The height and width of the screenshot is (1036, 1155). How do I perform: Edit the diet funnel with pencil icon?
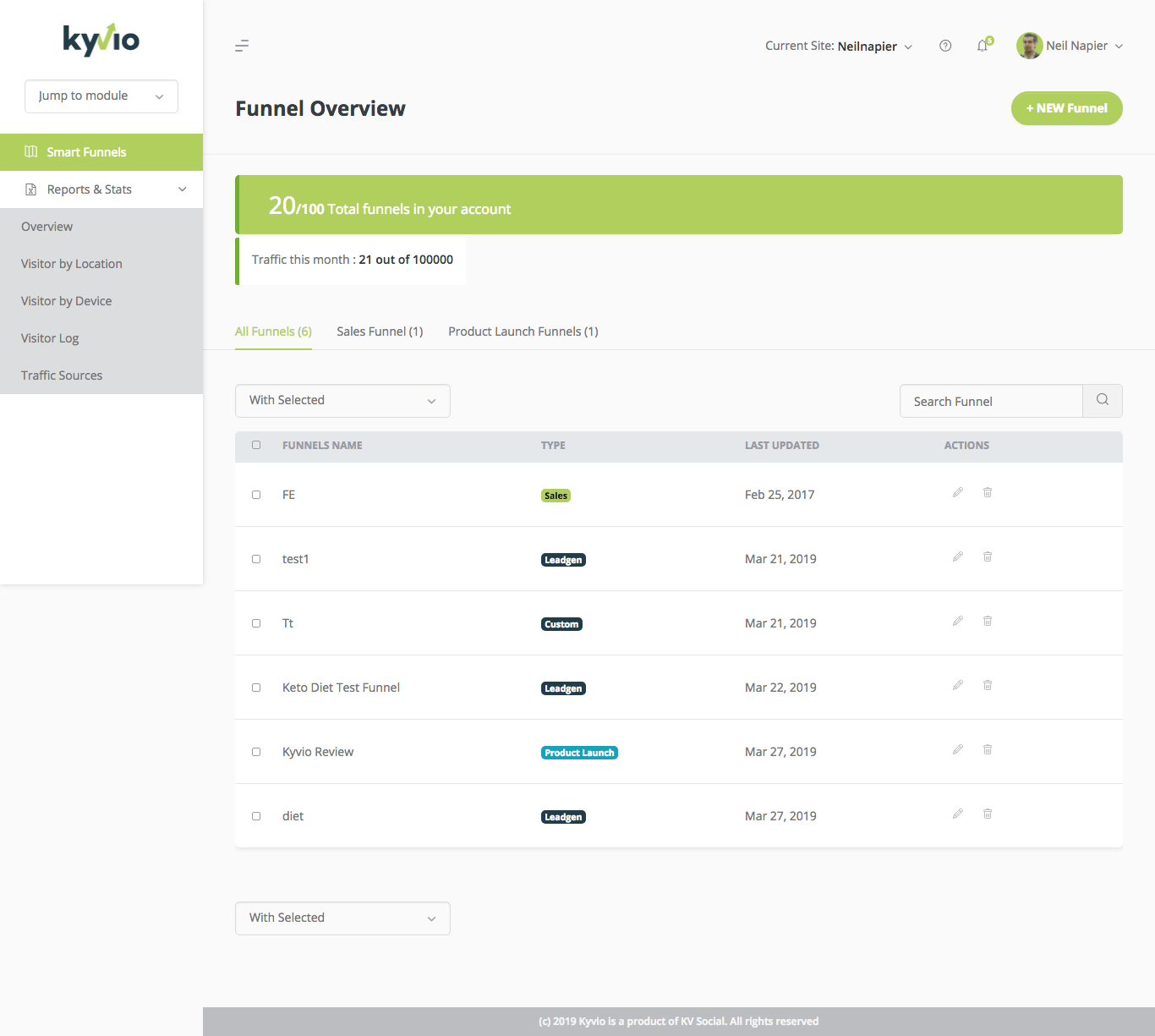tap(958, 814)
